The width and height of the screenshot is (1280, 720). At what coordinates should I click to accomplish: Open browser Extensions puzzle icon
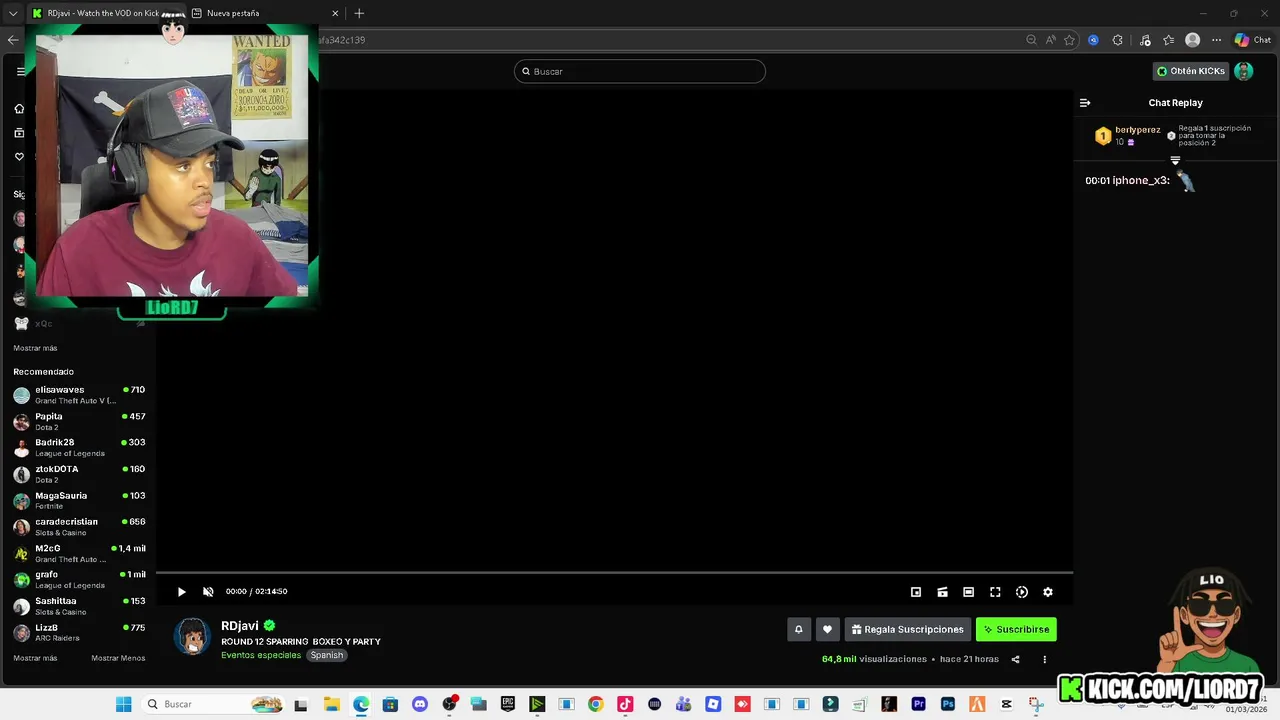(x=1117, y=40)
